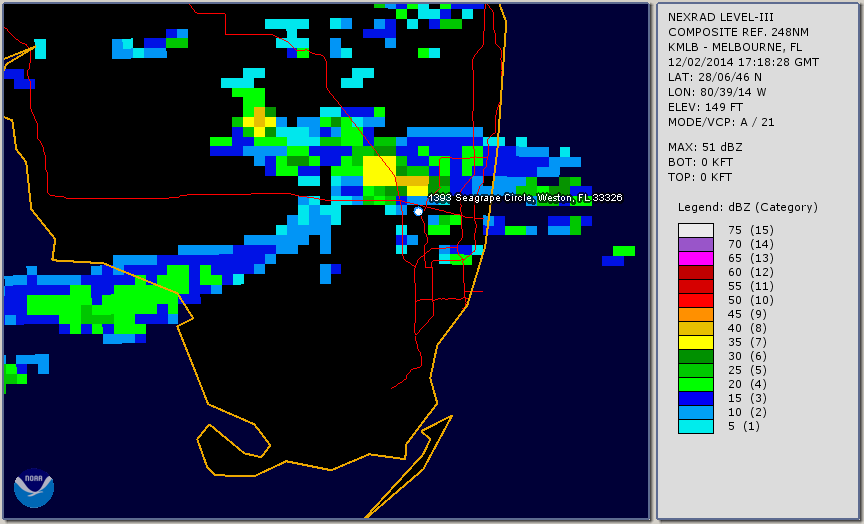Click the COMPOSITE REF. 248NM text

coord(738,32)
